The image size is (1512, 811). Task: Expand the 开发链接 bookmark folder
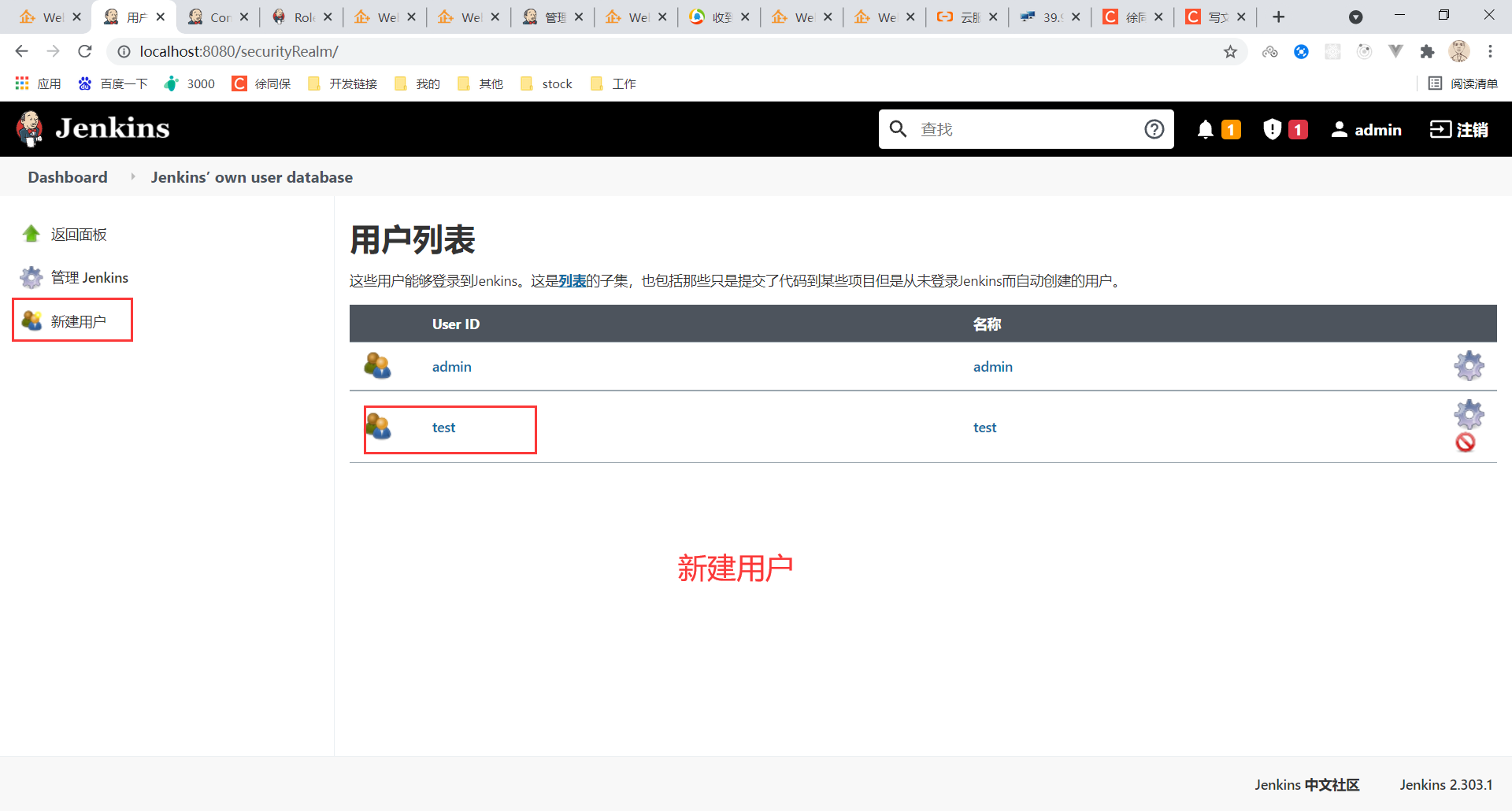click(x=343, y=83)
